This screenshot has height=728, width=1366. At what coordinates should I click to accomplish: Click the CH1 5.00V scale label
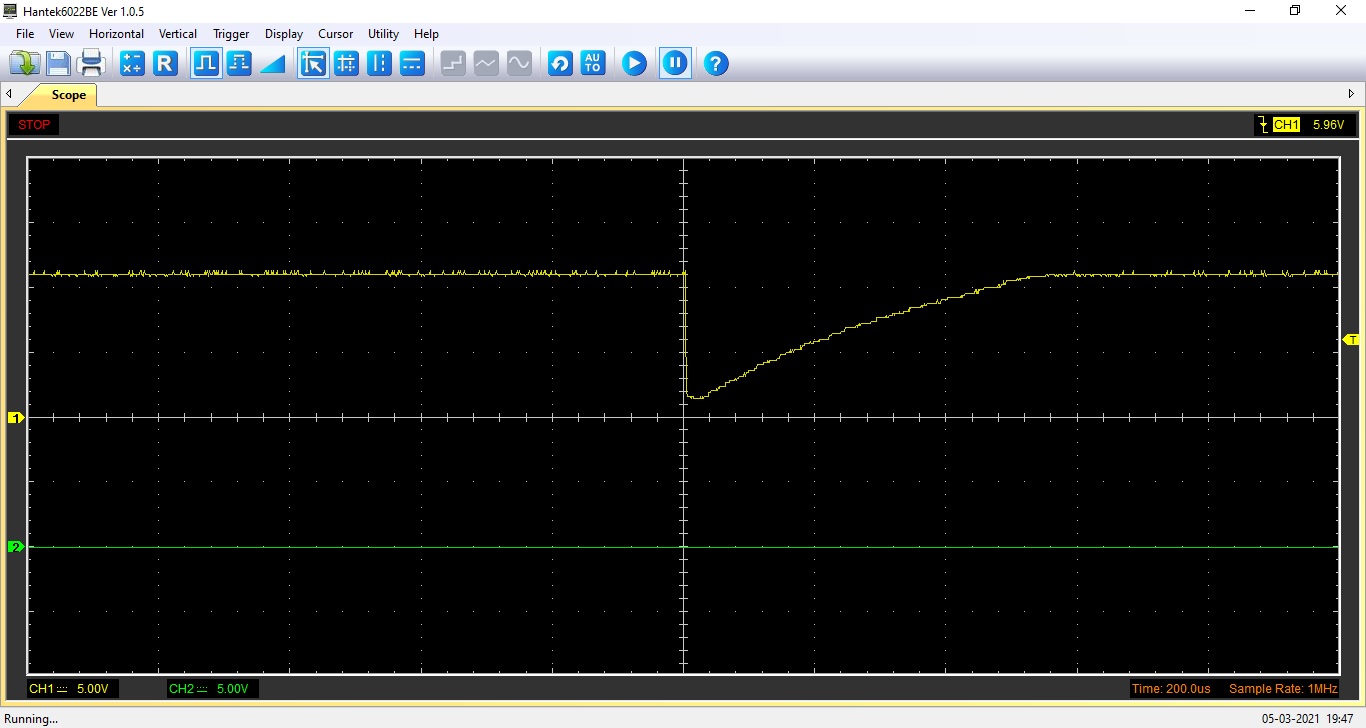[72, 689]
